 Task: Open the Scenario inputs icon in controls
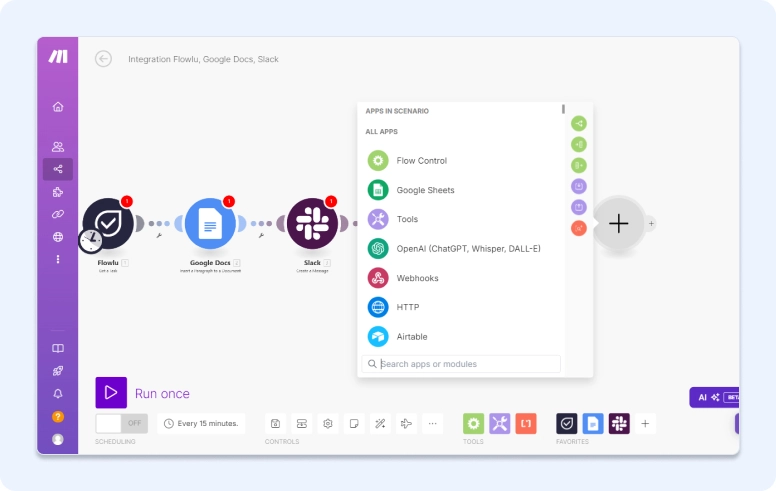pos(301,424)
